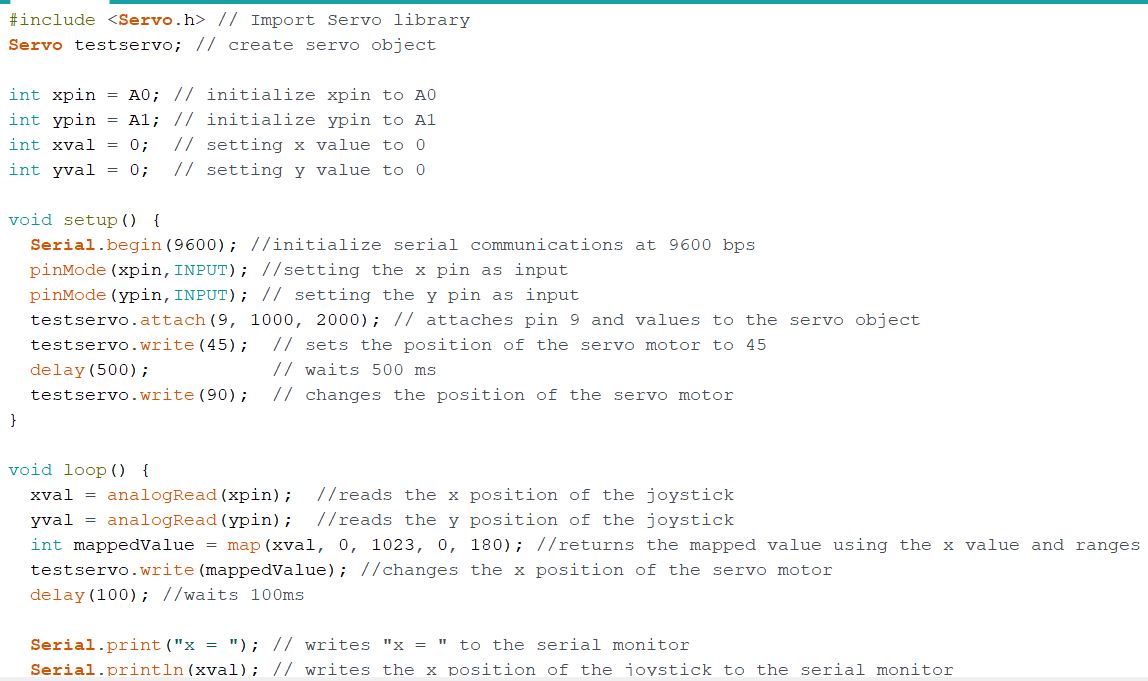Click the Serial.print("x = ") statement
This screenshot has height=681, width=1148.
pos(145,644)
